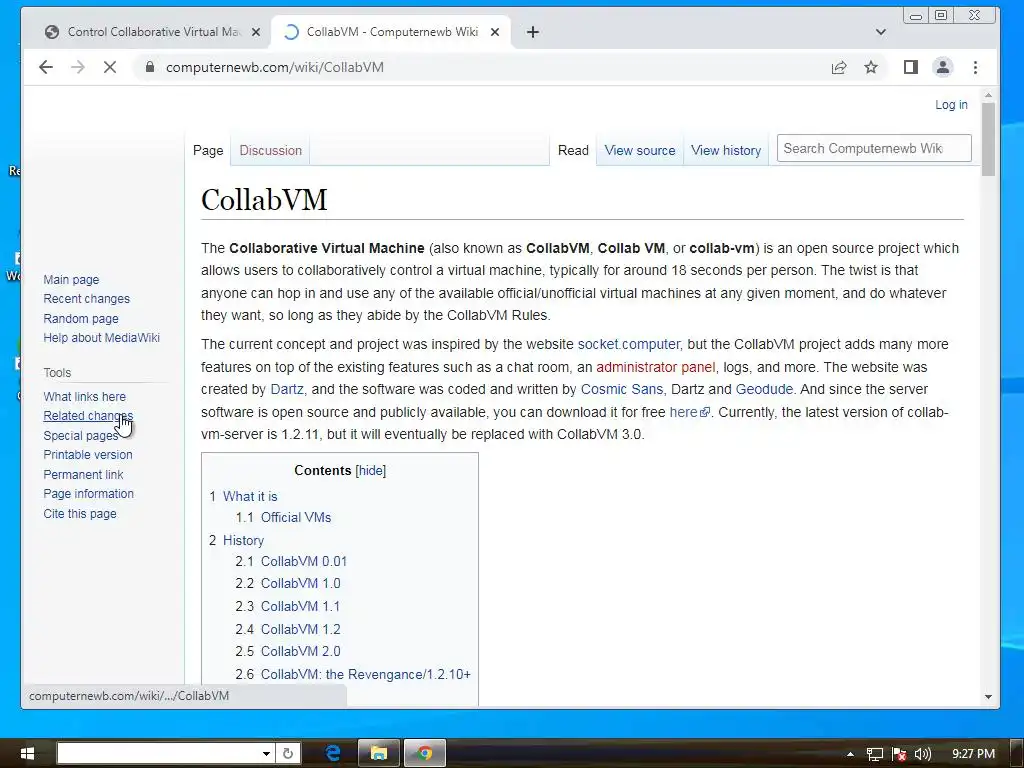Open a Random page
Screen dimensions: 1024x768
click(80, 319)
